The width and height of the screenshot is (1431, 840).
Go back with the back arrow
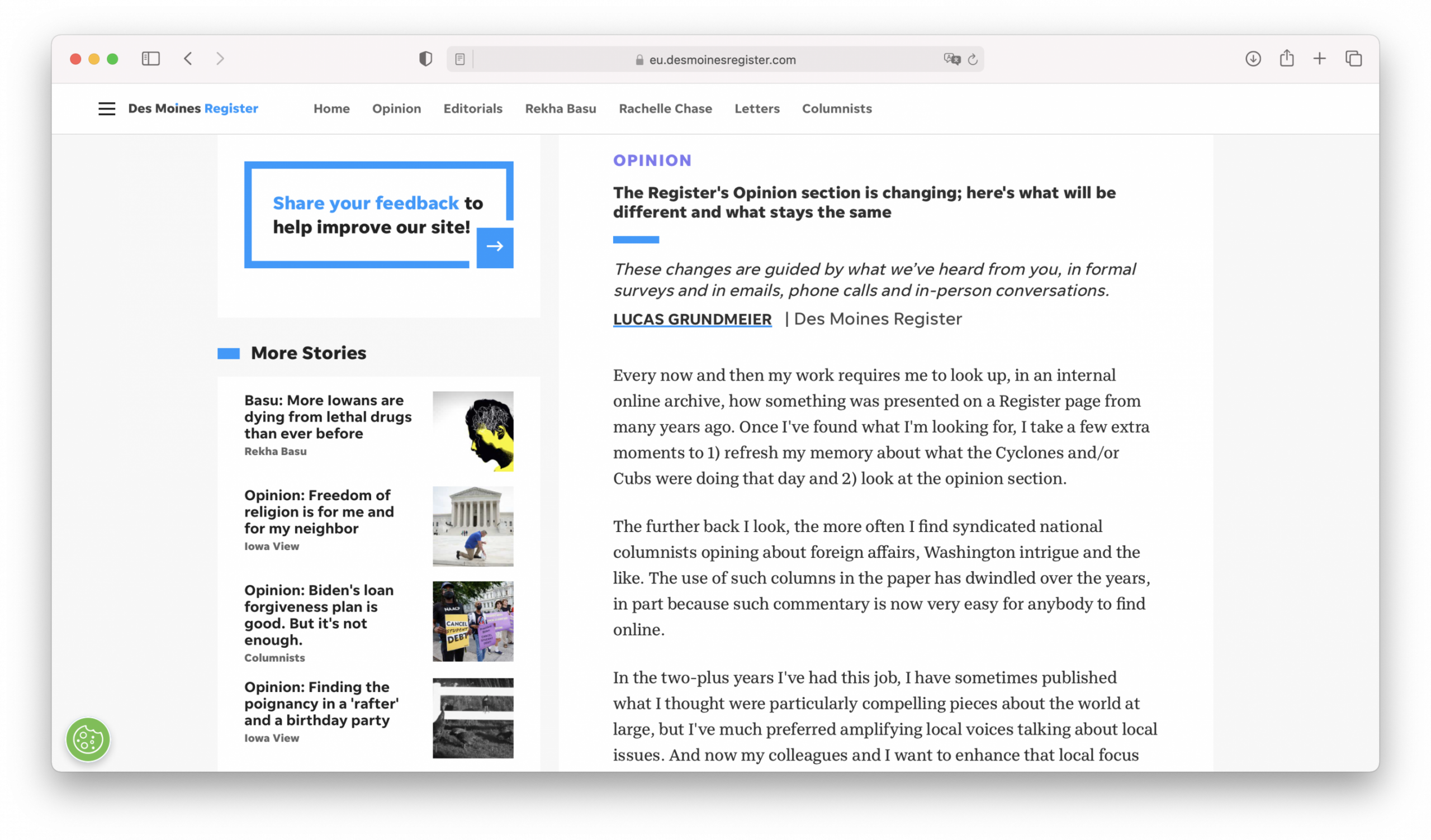188,59
